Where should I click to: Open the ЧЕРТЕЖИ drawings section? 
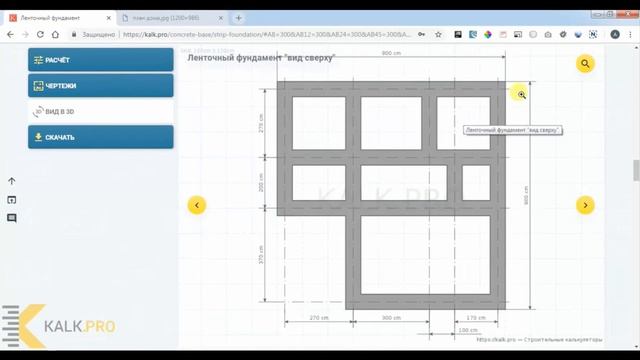click(x=100, y=85)
